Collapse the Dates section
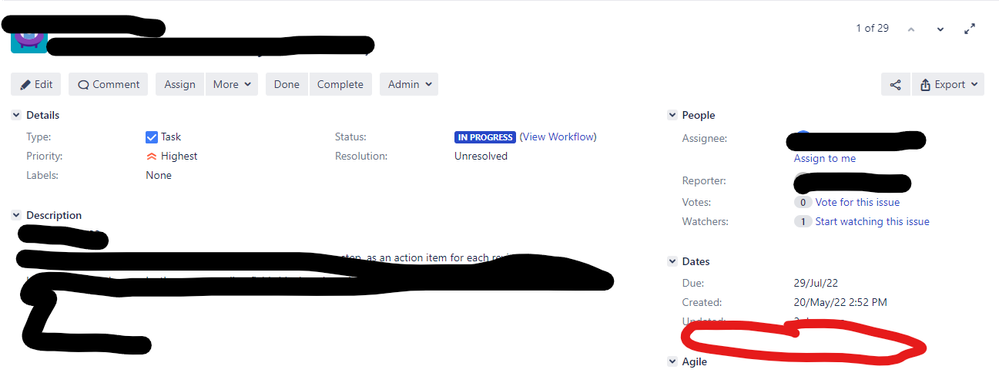Image resolution: width=999 pixels, height=377 pixels. (x=672, y=262)
